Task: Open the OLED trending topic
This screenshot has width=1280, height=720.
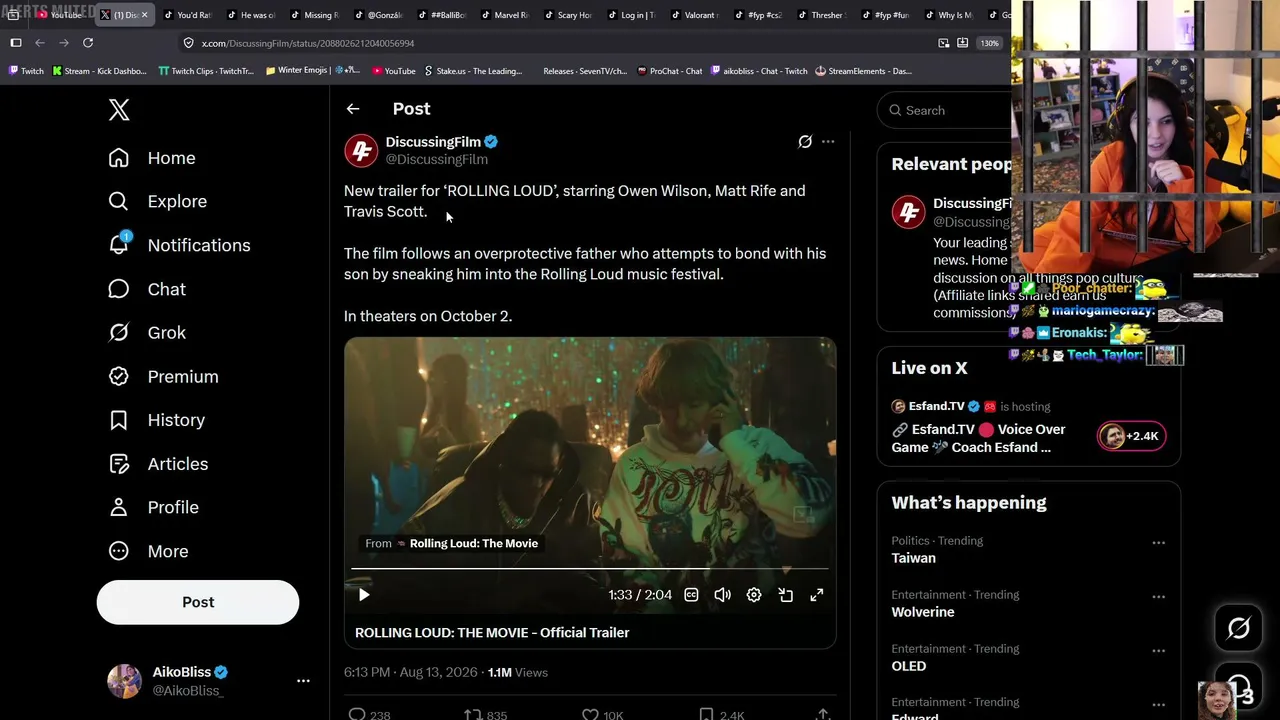Action: (909, 666)
